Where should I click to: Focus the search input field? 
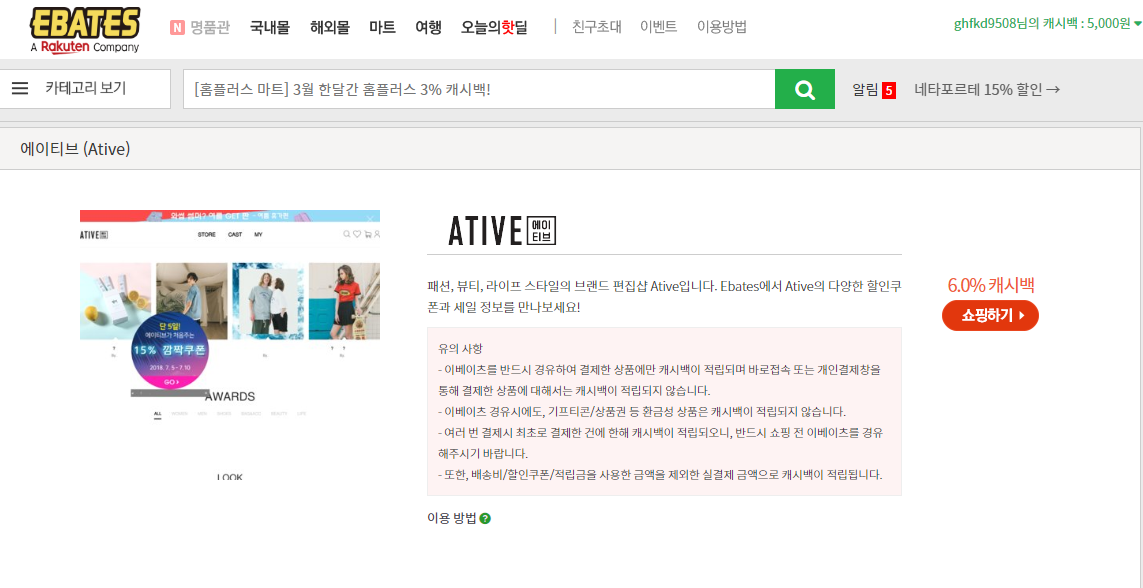click(479, 89)
